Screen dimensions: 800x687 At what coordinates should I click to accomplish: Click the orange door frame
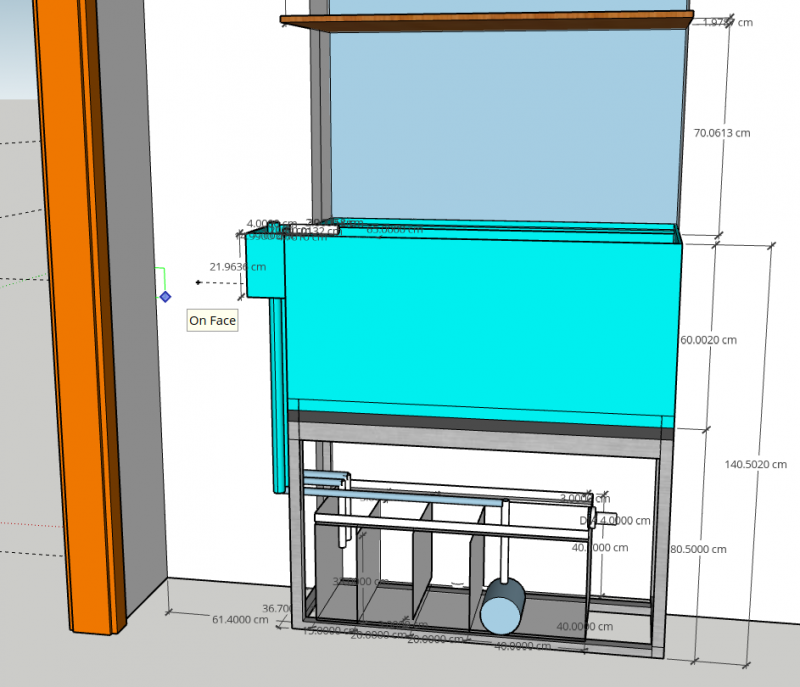click(x=80, y=316)
